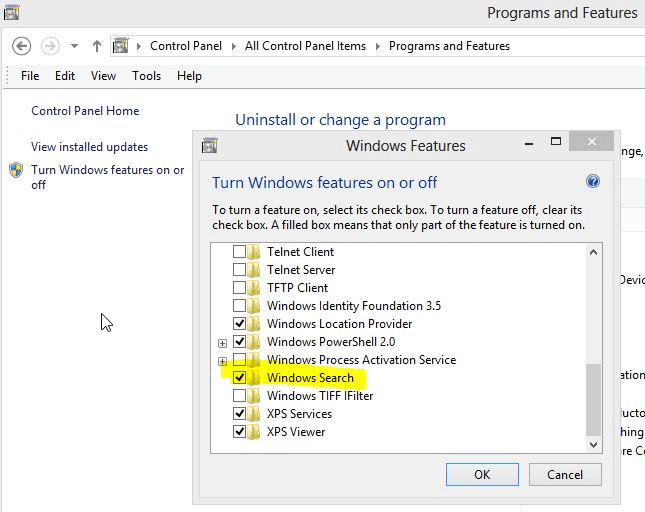Click the up-one-level arrow icon
Screen dimensions: 645x512
pyautogui.click(x=97, y=46)
